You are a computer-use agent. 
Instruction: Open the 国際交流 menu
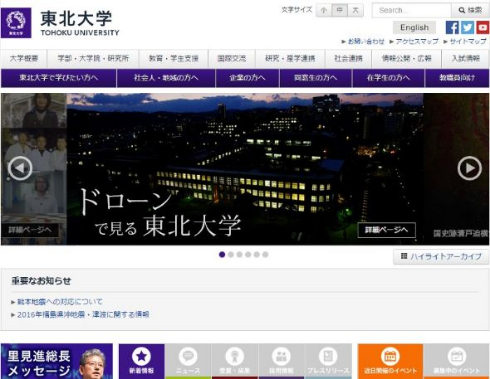click(232, 59)
